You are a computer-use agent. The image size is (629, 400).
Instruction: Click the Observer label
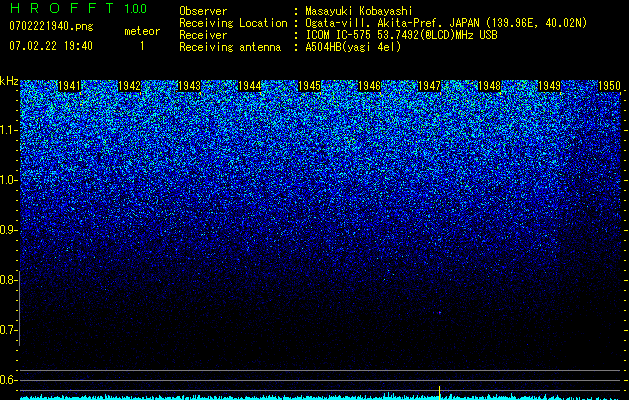click(x=203, y=11)
